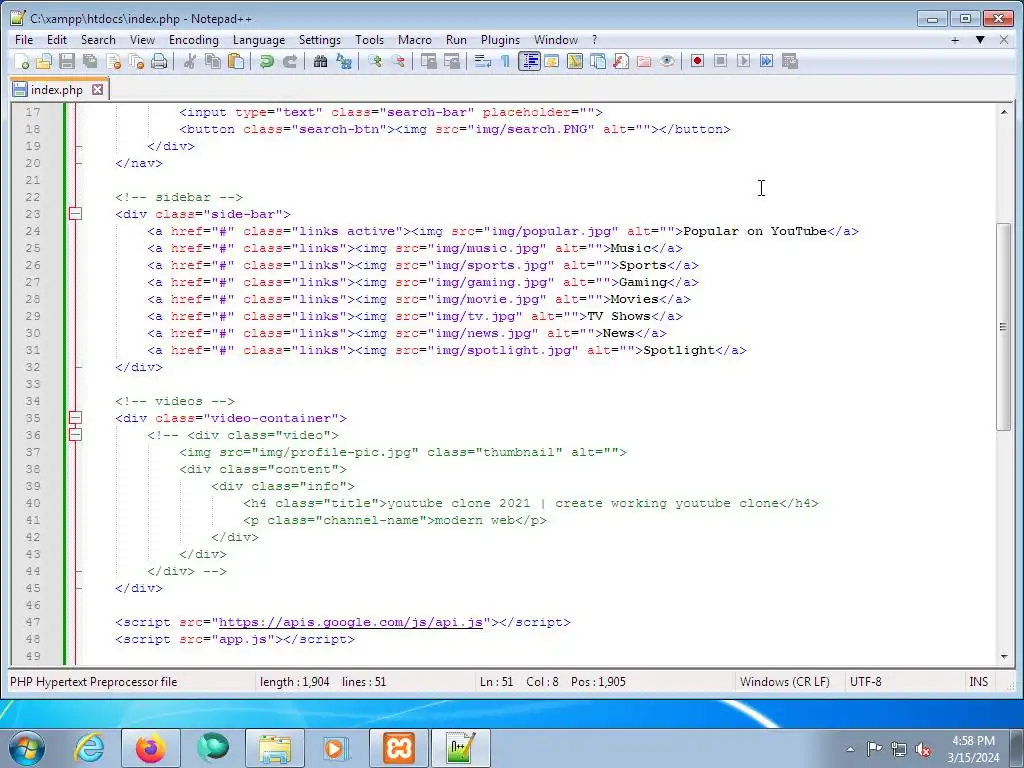Open the Language menu
The height and width of the screenshot is (768, 1024).
click(x=259, y=40)
